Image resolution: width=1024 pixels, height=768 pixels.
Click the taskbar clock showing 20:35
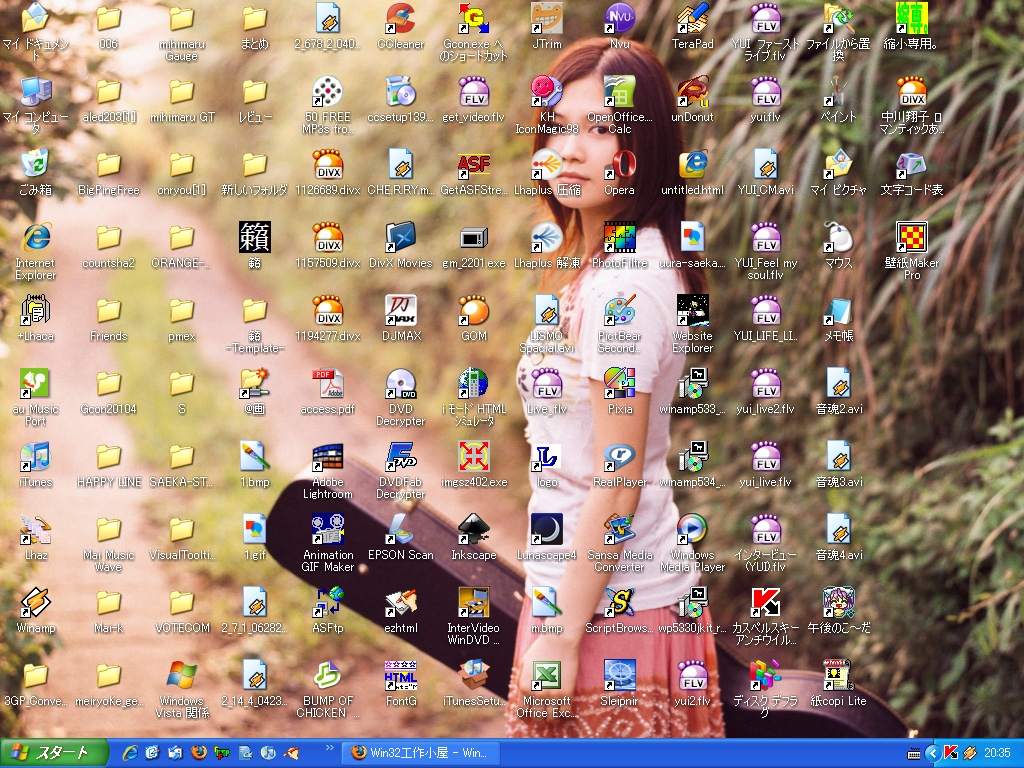pos(997,754)
